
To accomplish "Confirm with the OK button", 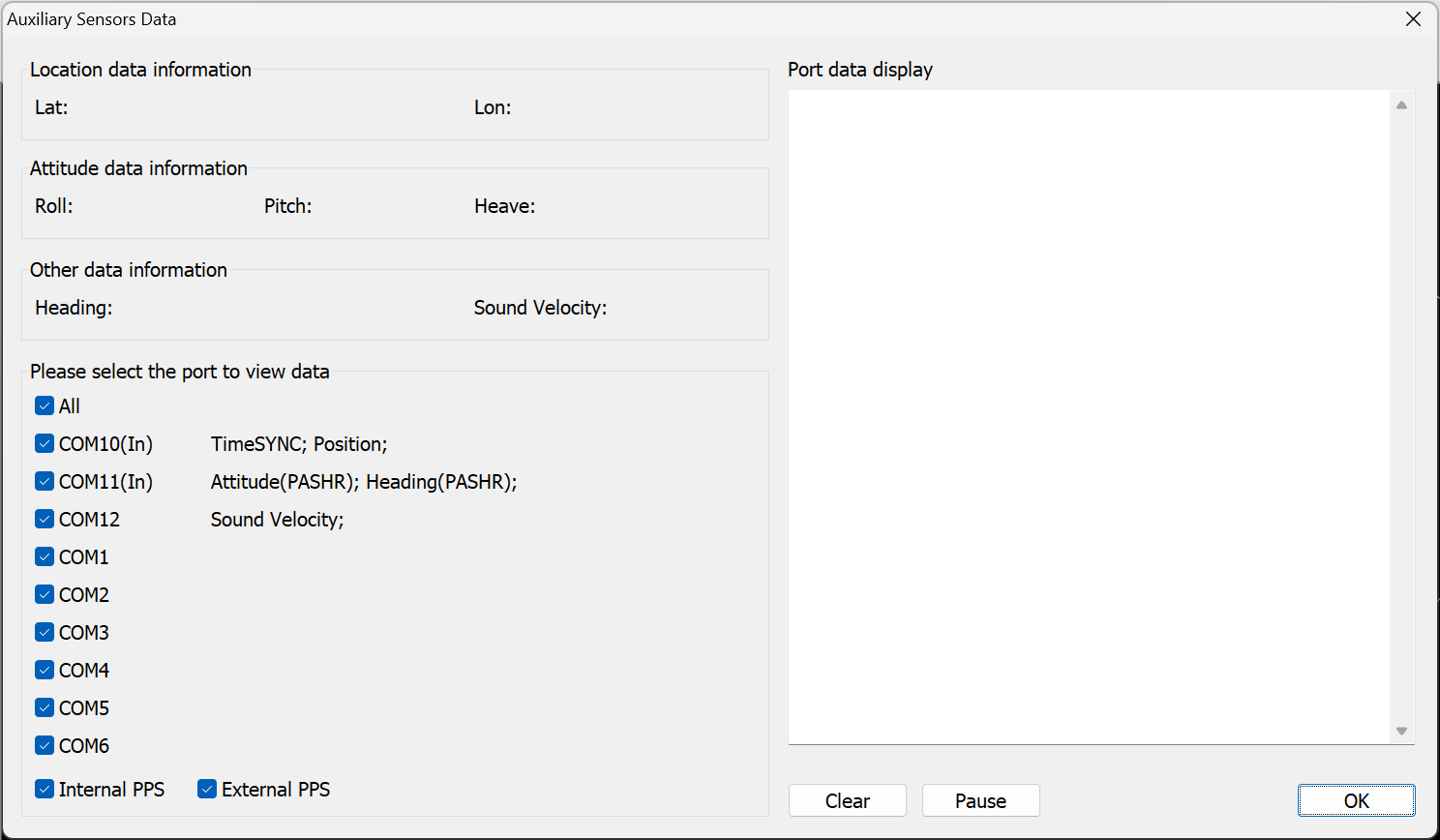I will (1356, 801).
